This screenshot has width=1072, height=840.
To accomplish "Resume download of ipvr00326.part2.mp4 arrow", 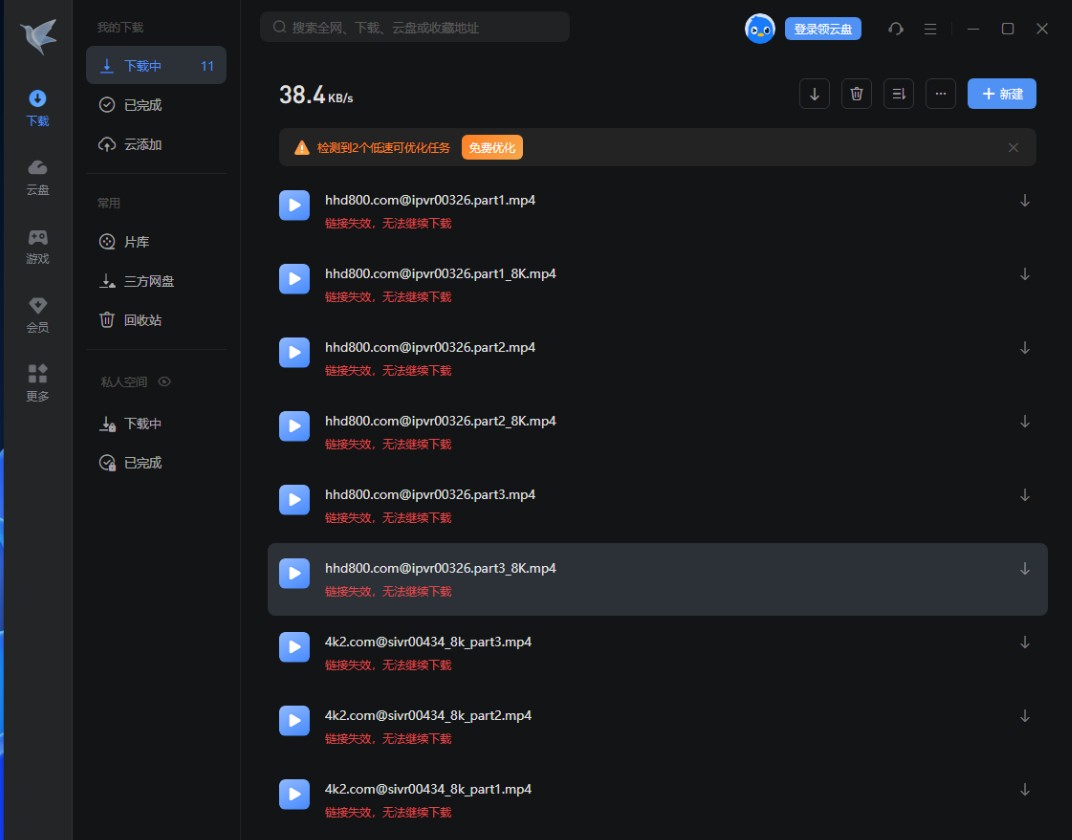I will click(x=1025, y=349).
